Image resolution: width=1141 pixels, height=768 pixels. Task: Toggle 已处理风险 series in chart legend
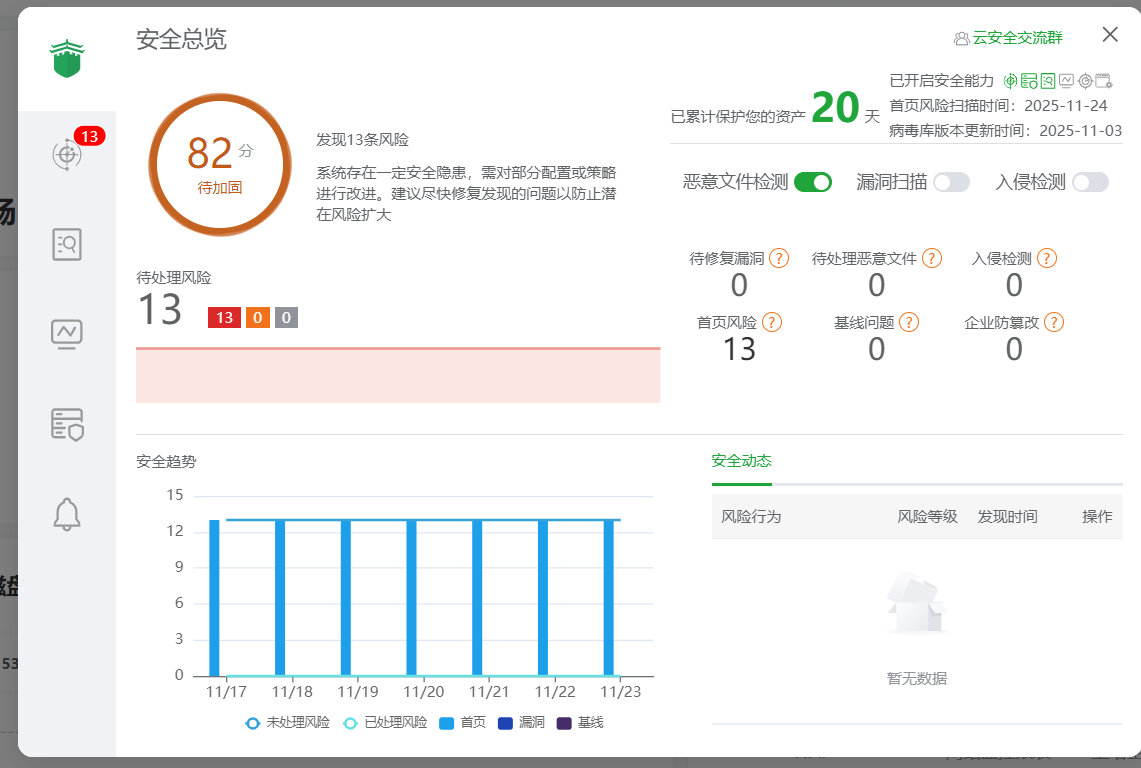tap(385, 723)
